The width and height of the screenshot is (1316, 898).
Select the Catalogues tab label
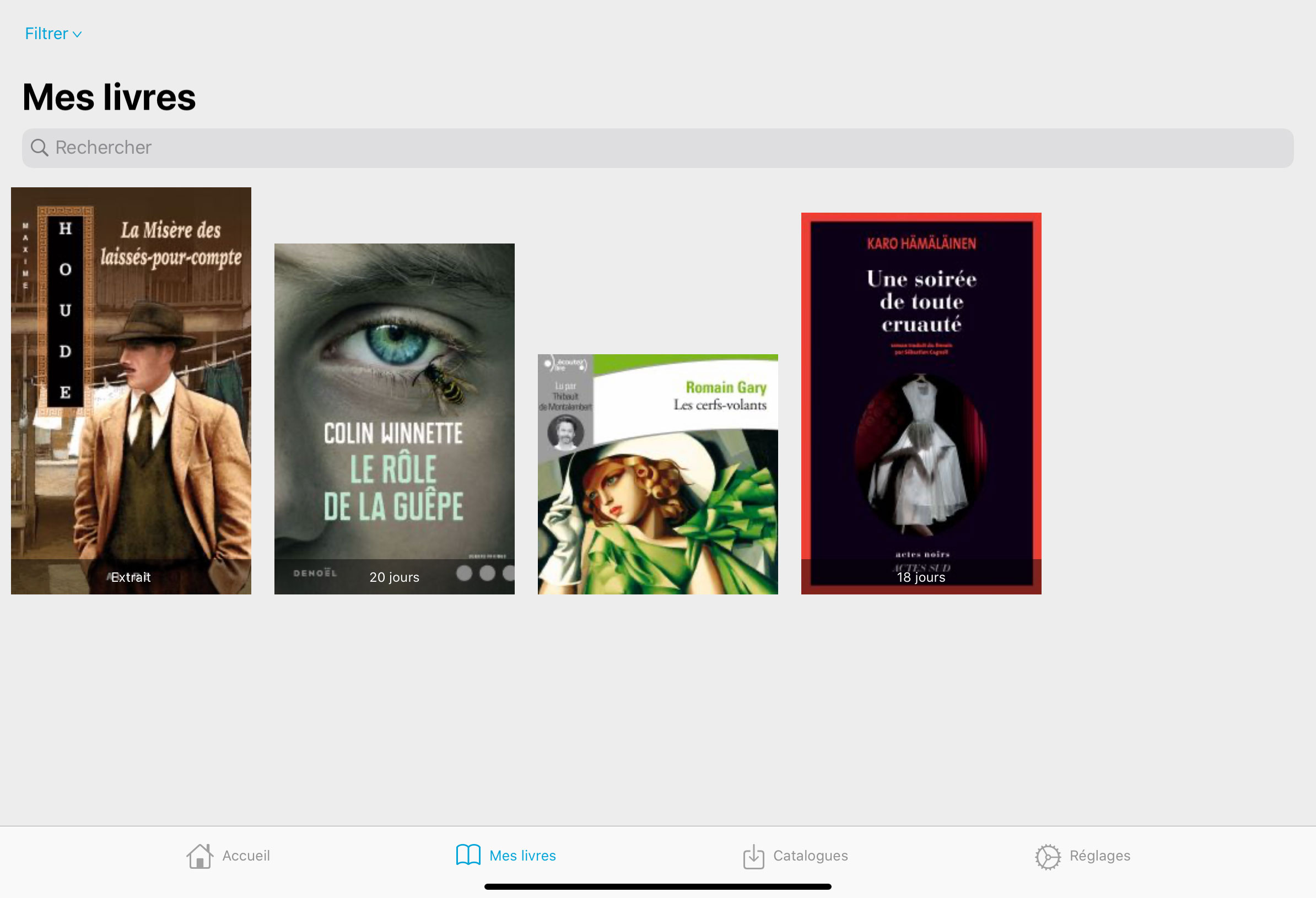point(810,856)
